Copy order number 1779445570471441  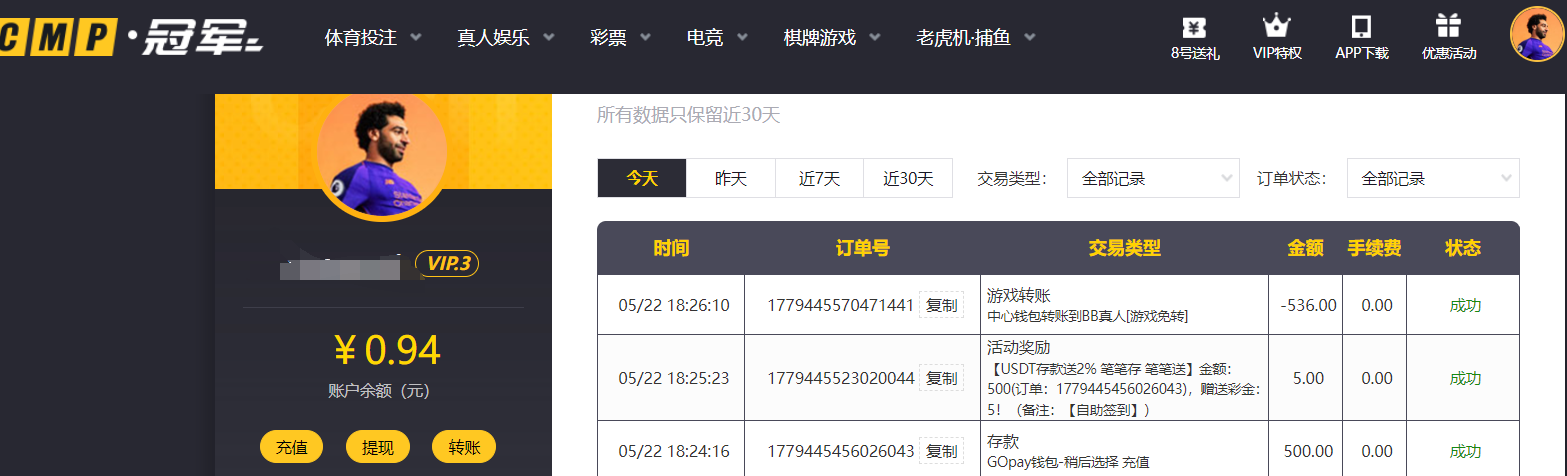941,305
